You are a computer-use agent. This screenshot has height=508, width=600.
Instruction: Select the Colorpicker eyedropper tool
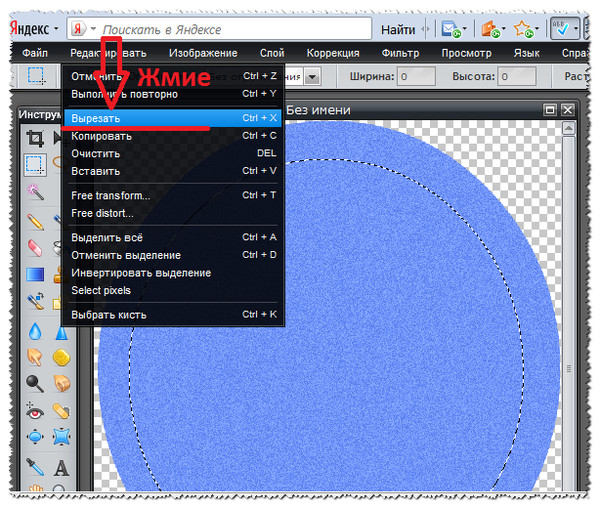tap(35, 467)
